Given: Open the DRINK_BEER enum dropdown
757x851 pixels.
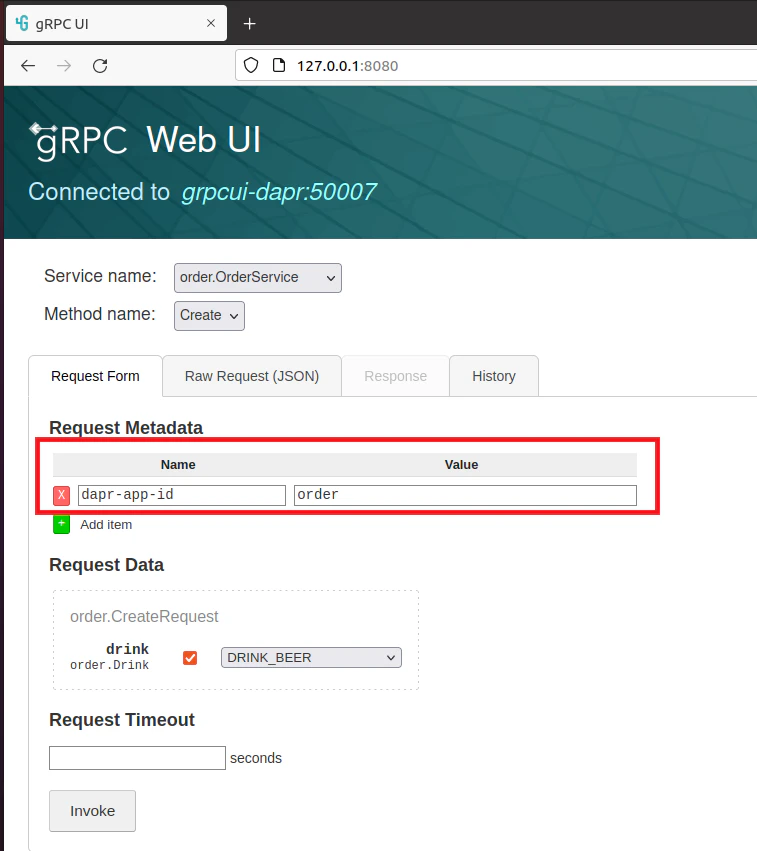Looking at the screenshot, I should click(311, 657).
